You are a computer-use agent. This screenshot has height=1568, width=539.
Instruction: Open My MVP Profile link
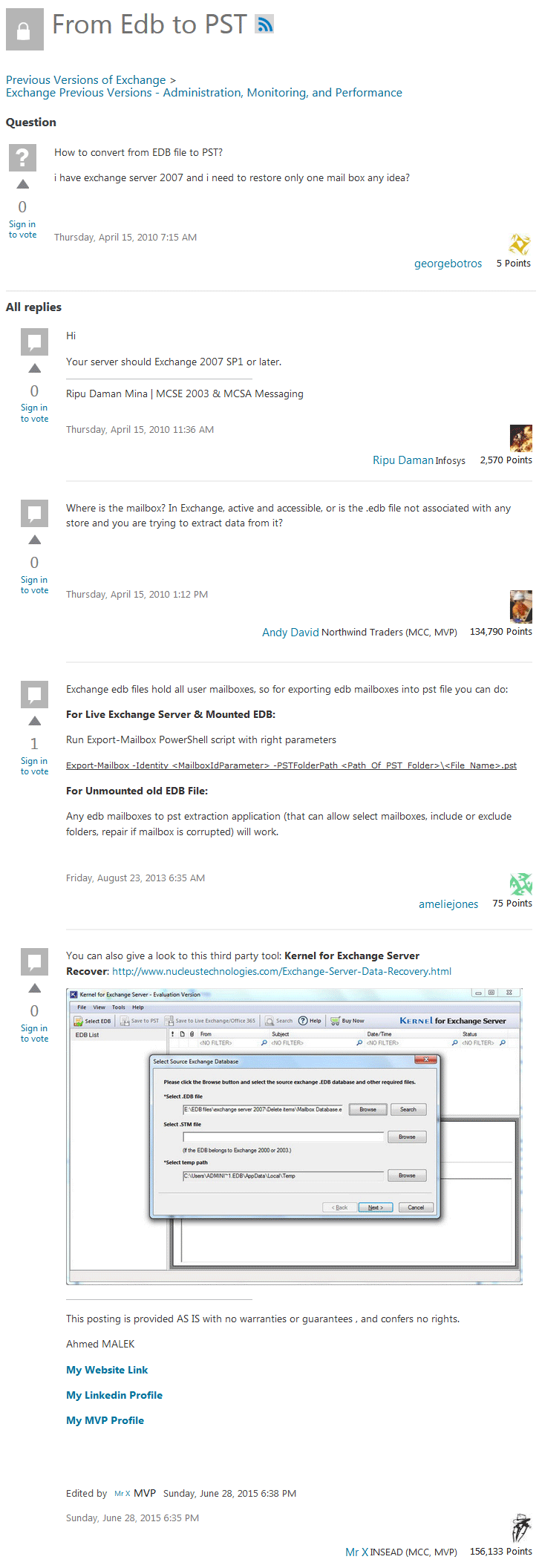coord(105,1420)
